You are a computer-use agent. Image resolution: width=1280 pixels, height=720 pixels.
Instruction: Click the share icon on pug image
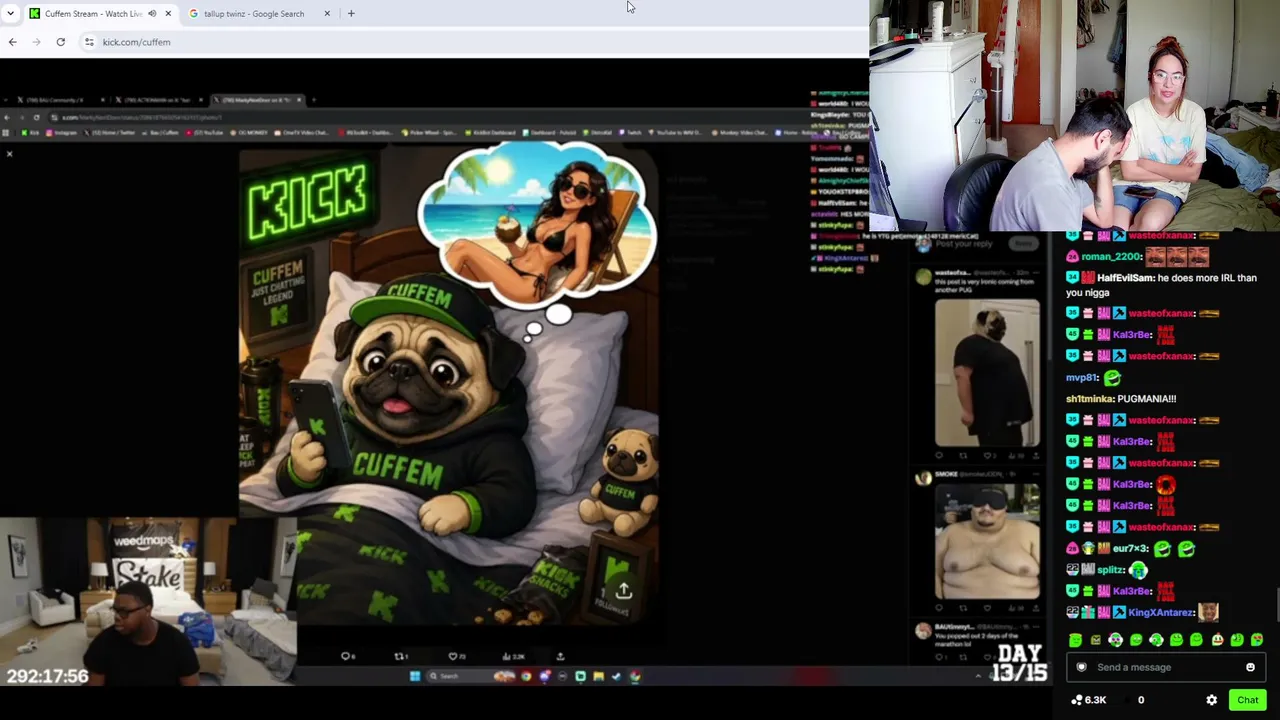pos(623,591)
